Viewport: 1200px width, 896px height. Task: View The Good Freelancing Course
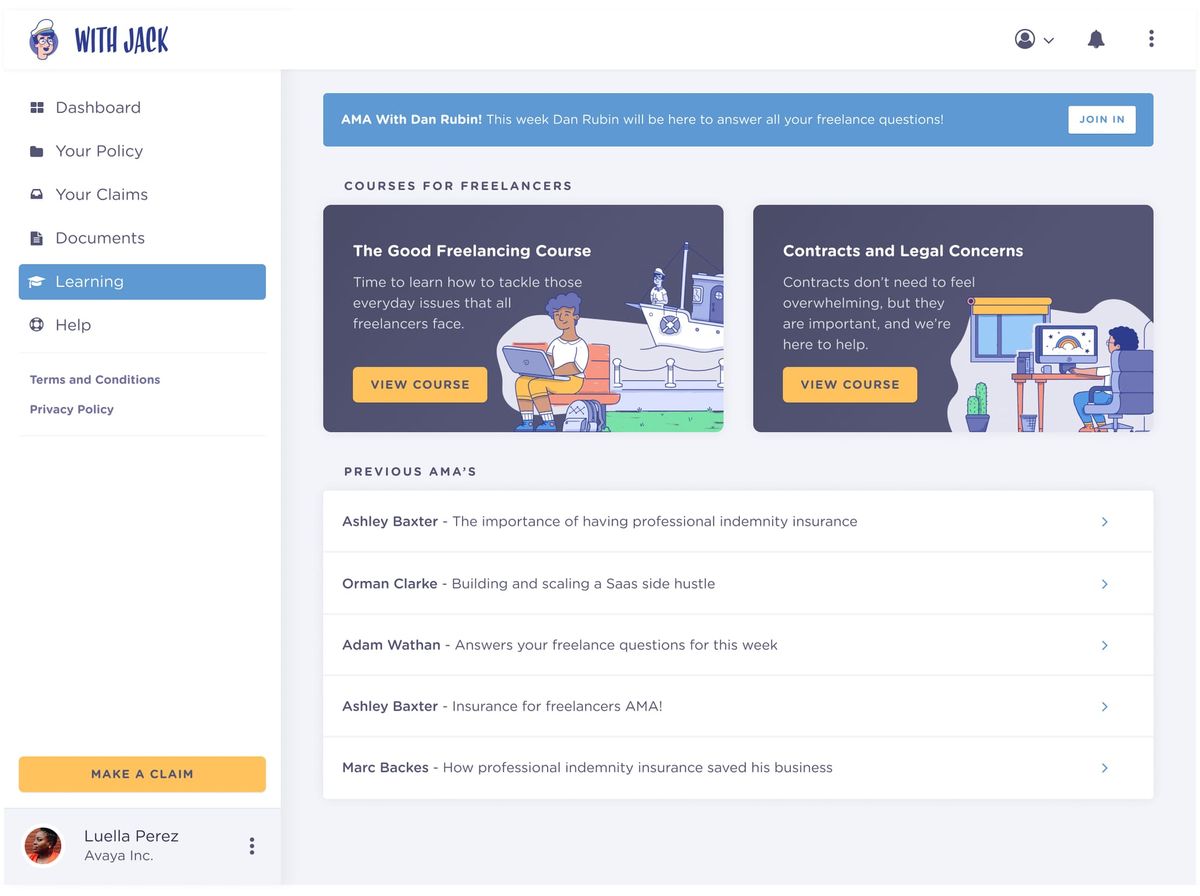(x=420, y=385)
